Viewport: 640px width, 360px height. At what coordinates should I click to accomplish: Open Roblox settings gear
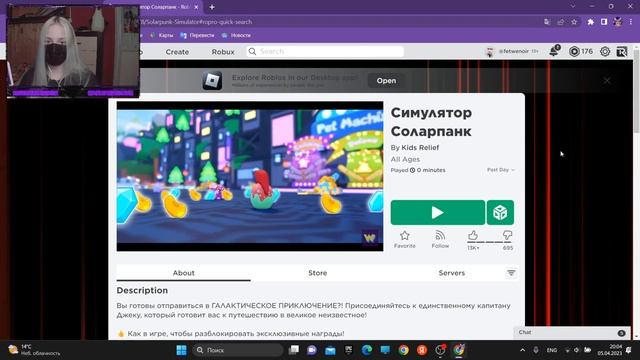tap(605, 51)
